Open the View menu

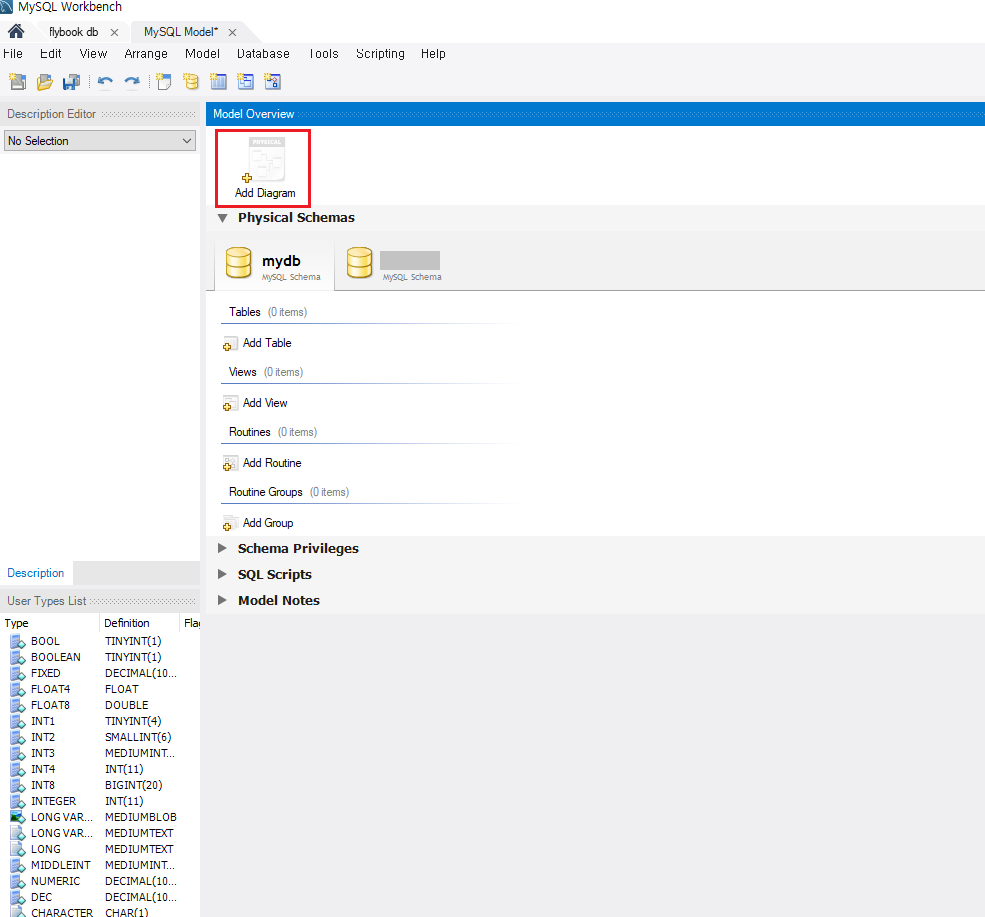pos(93,53)
